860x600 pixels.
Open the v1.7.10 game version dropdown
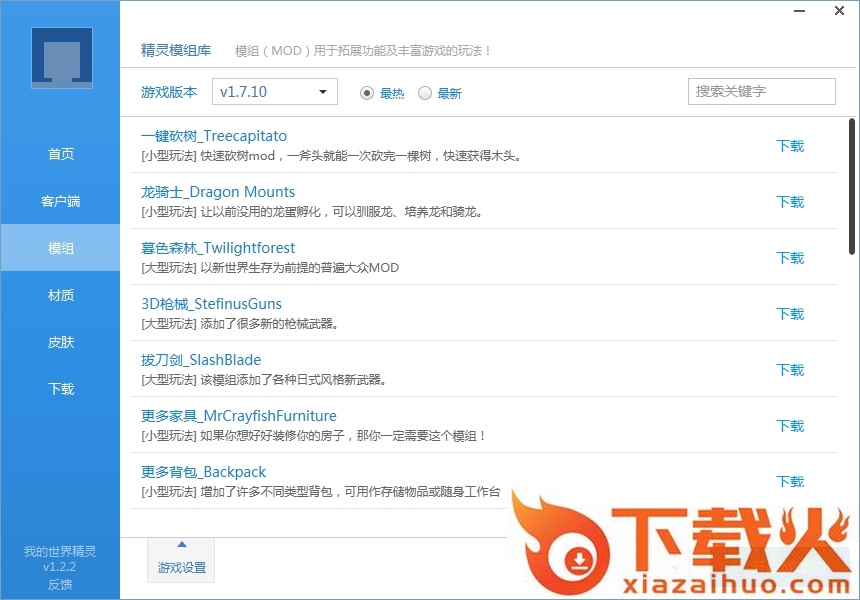[x=275, y=92]
